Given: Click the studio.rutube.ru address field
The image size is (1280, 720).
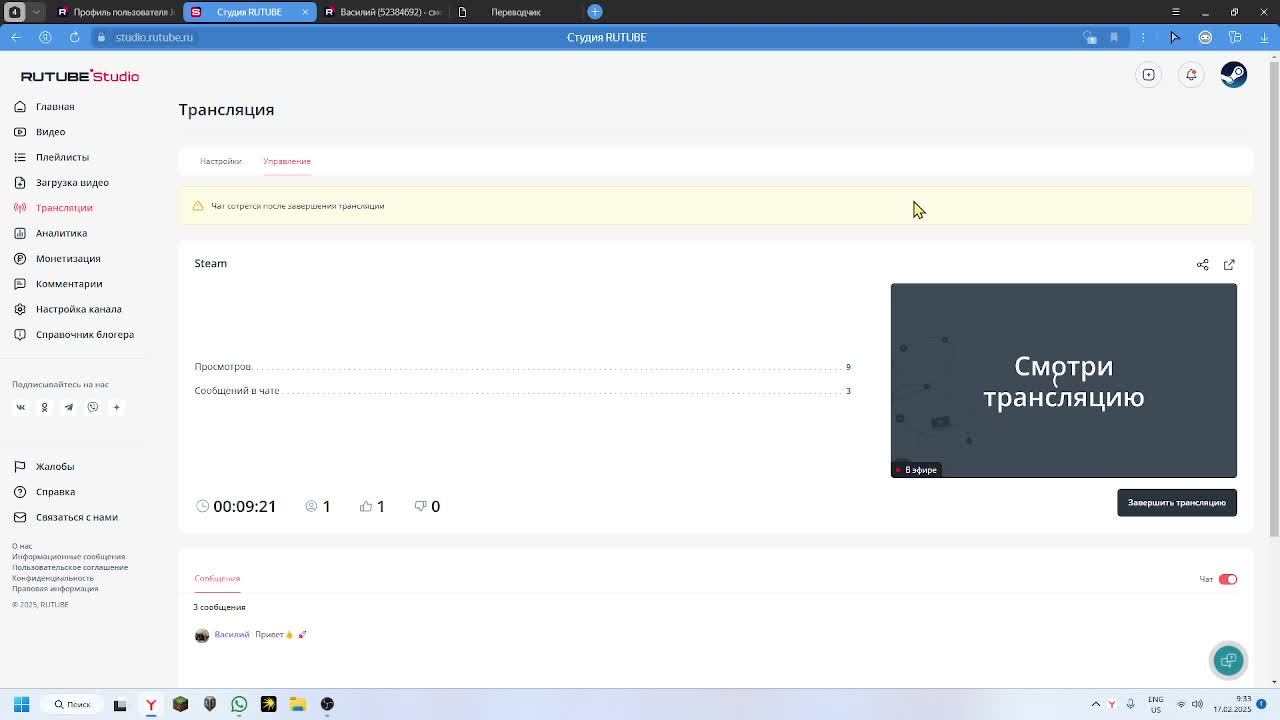Looking at the screenshot, I should 154,37.
